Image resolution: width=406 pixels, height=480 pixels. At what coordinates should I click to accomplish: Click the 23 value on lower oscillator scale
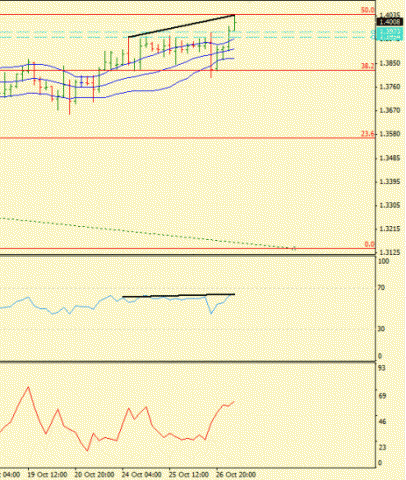382,447
